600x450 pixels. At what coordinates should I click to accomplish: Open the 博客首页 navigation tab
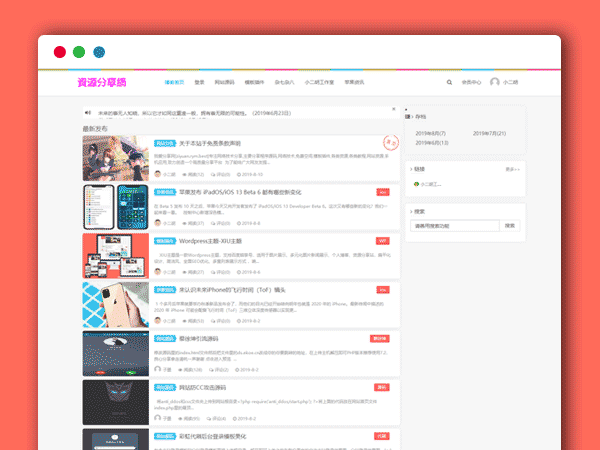(174, 82)
